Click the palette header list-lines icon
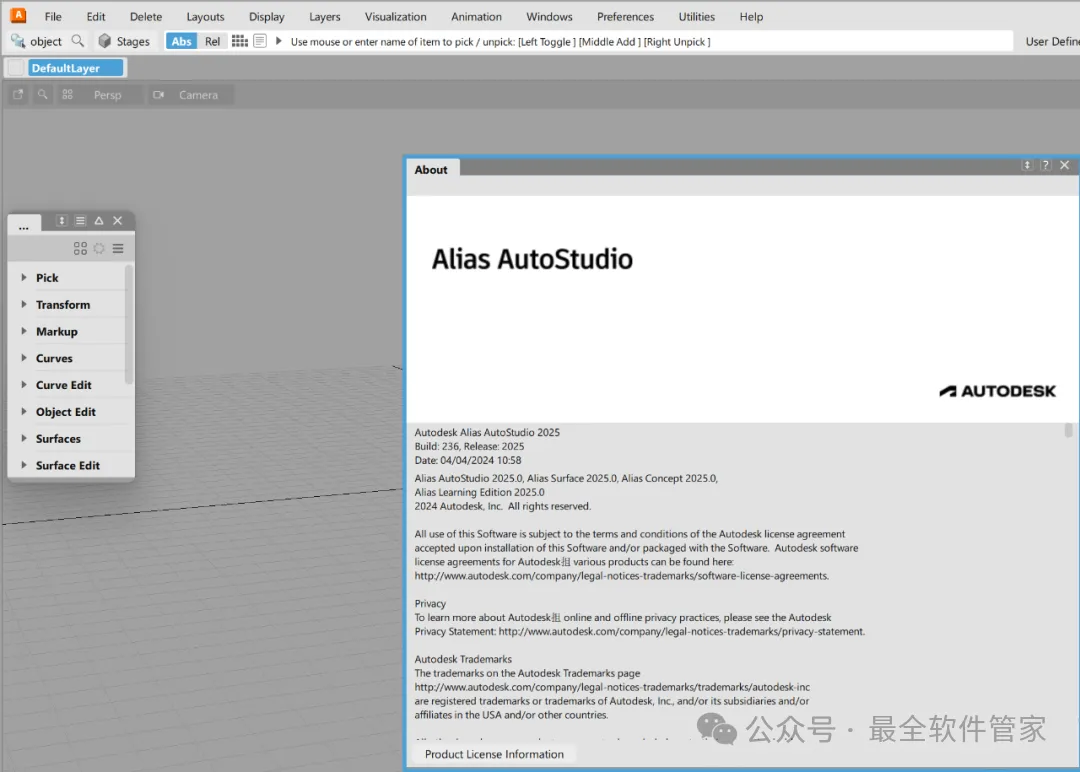Viewport: 1080px width, 772px height. 81,220
